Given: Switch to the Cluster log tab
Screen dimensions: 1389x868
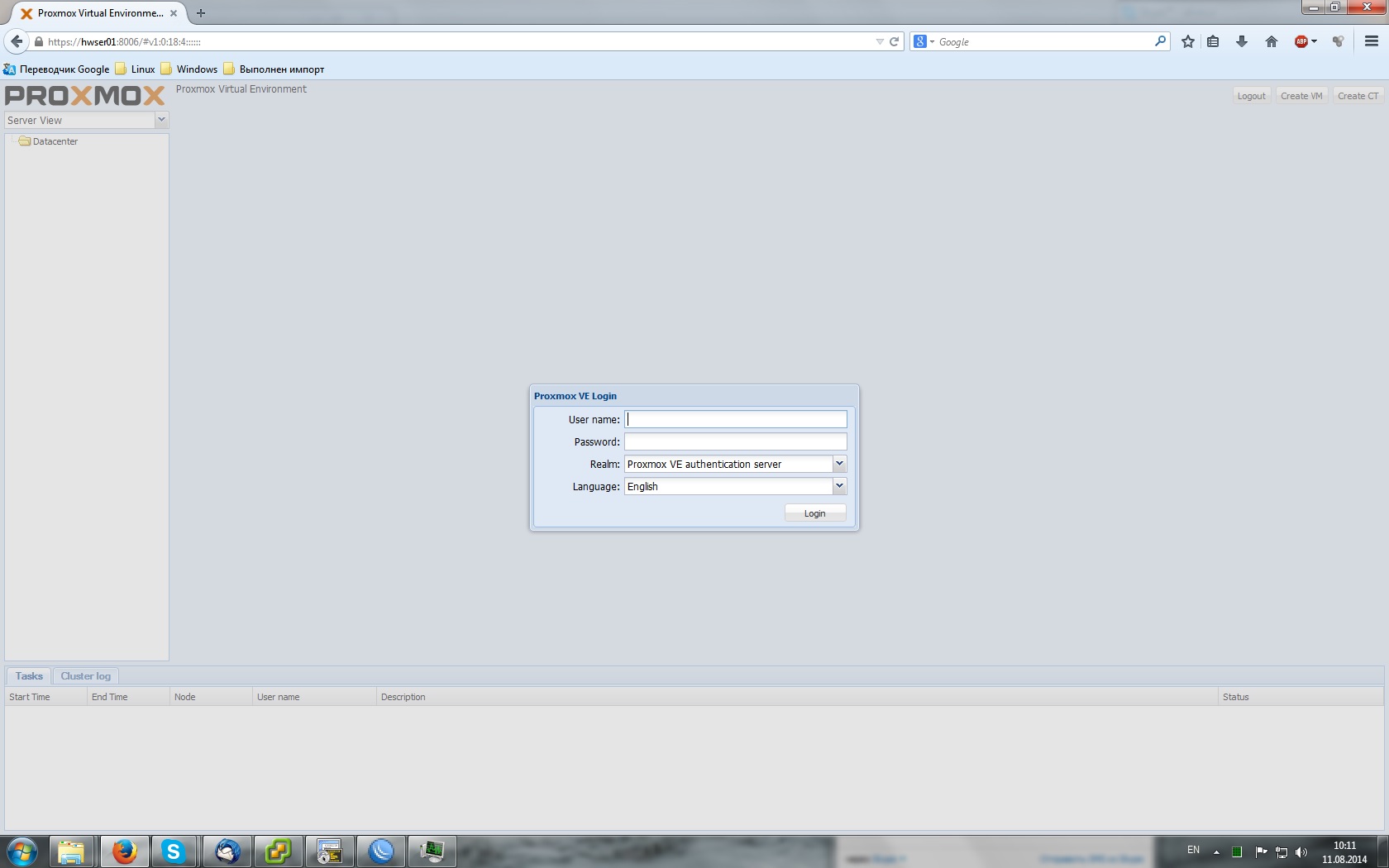Looking at the screenshot, I should click(86, 676).
